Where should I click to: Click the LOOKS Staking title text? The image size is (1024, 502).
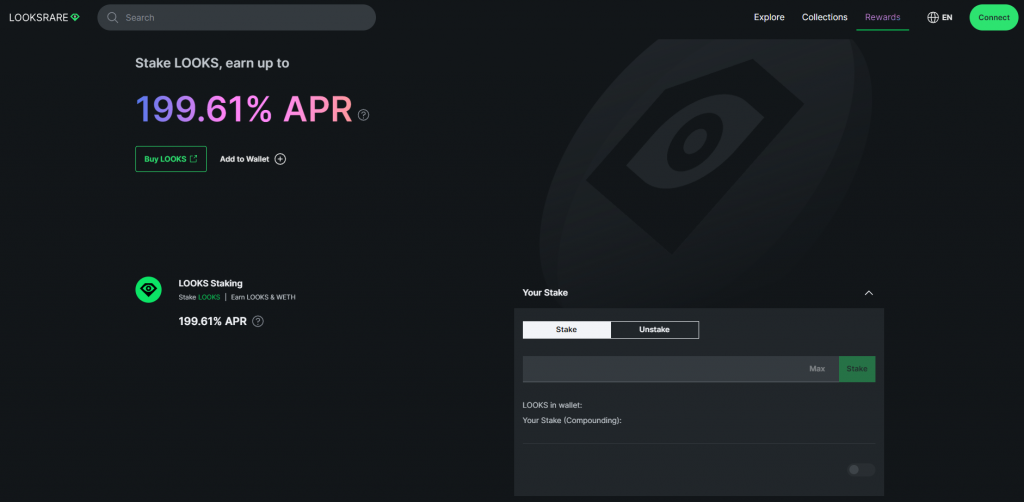[210, 283]
